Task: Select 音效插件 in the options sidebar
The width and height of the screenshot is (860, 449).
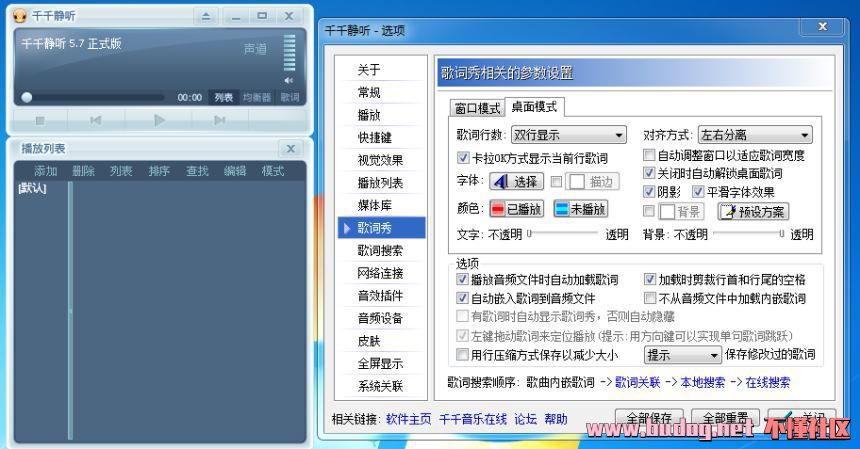Action: pyautogui.click(x=380, y=296)
